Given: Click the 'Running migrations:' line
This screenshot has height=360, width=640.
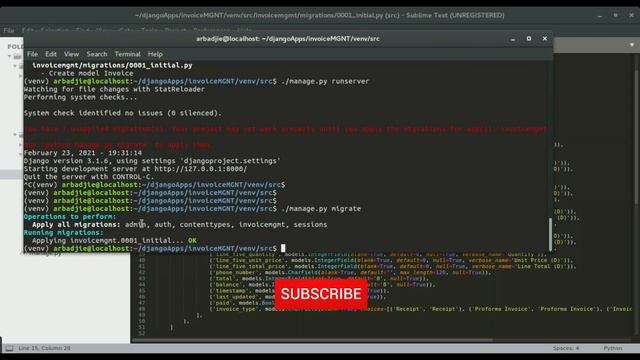Looking at the screenshot, I should (63, 233).
